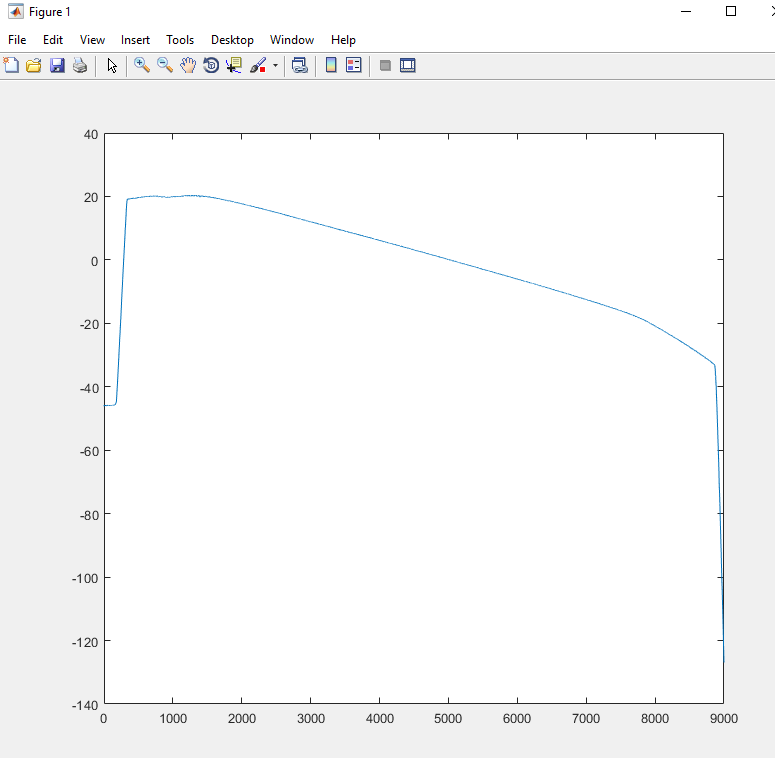Select the Zoom Out tool
The width and height of the screenshot is (775, 758).
pyautogui.click(x=165, y=66)
